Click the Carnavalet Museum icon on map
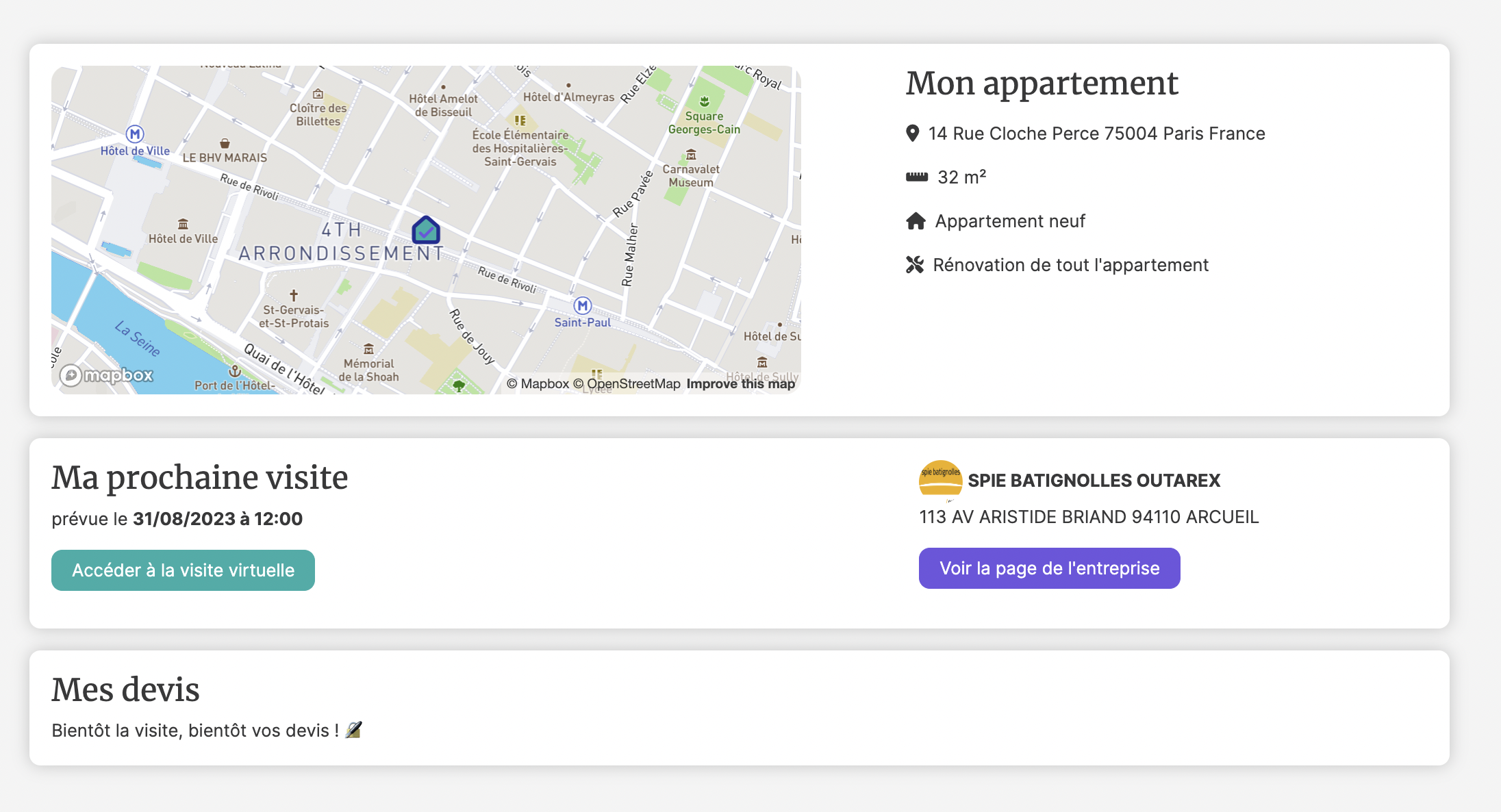 pyautogui.click(x=691, y=155)
